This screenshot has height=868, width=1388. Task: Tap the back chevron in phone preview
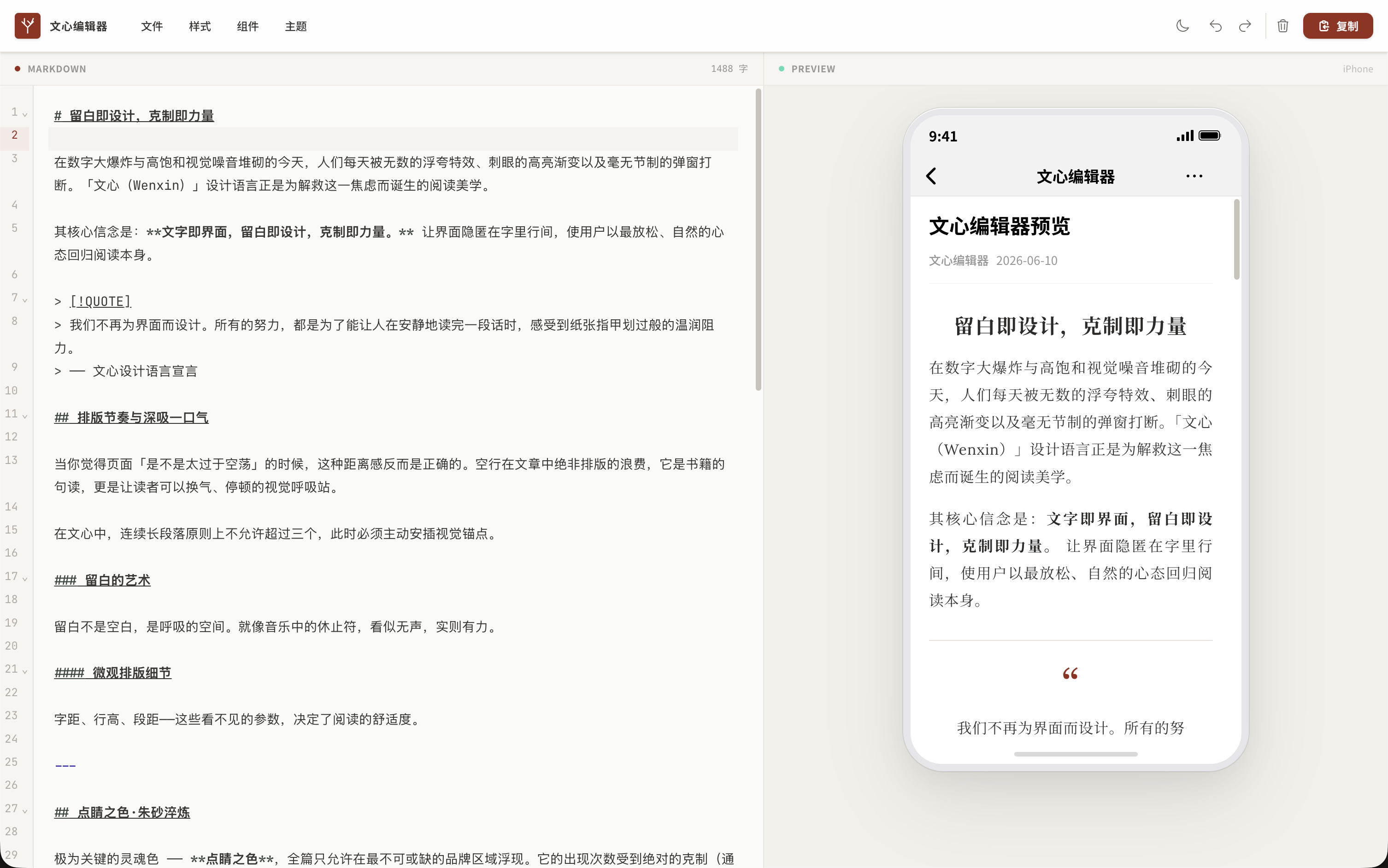[x=932, y=176]
